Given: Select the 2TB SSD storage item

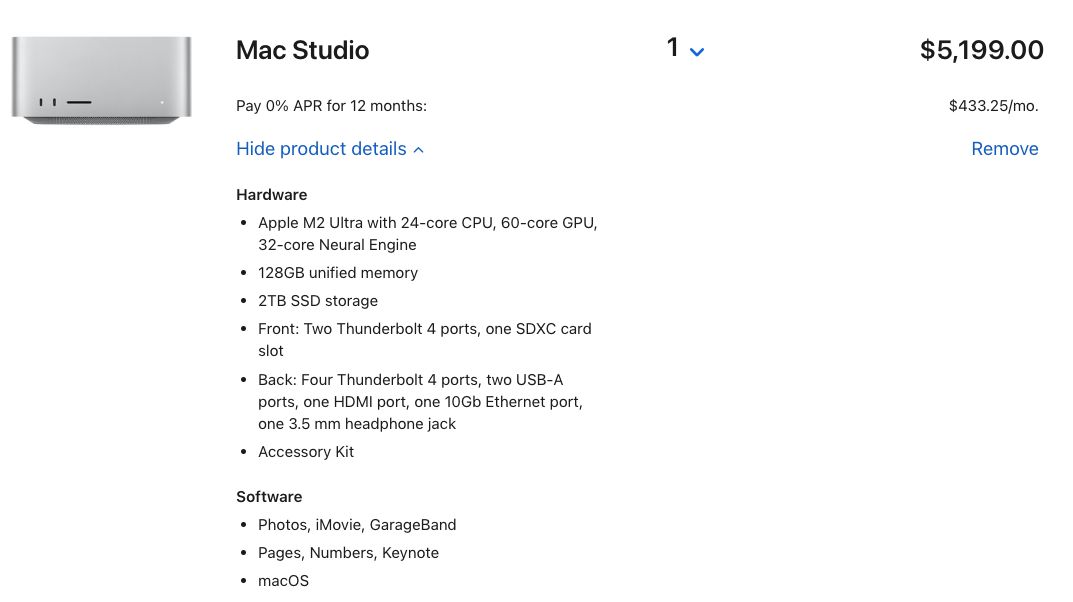Looking at the screenshot, I should [x=318, y=300].
